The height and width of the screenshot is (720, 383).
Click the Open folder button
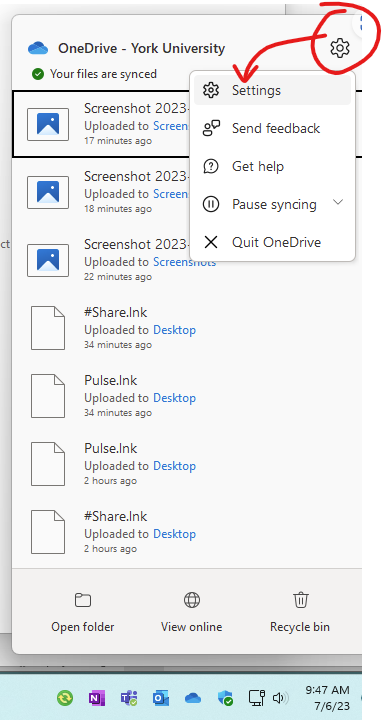(x=83, y=612)
